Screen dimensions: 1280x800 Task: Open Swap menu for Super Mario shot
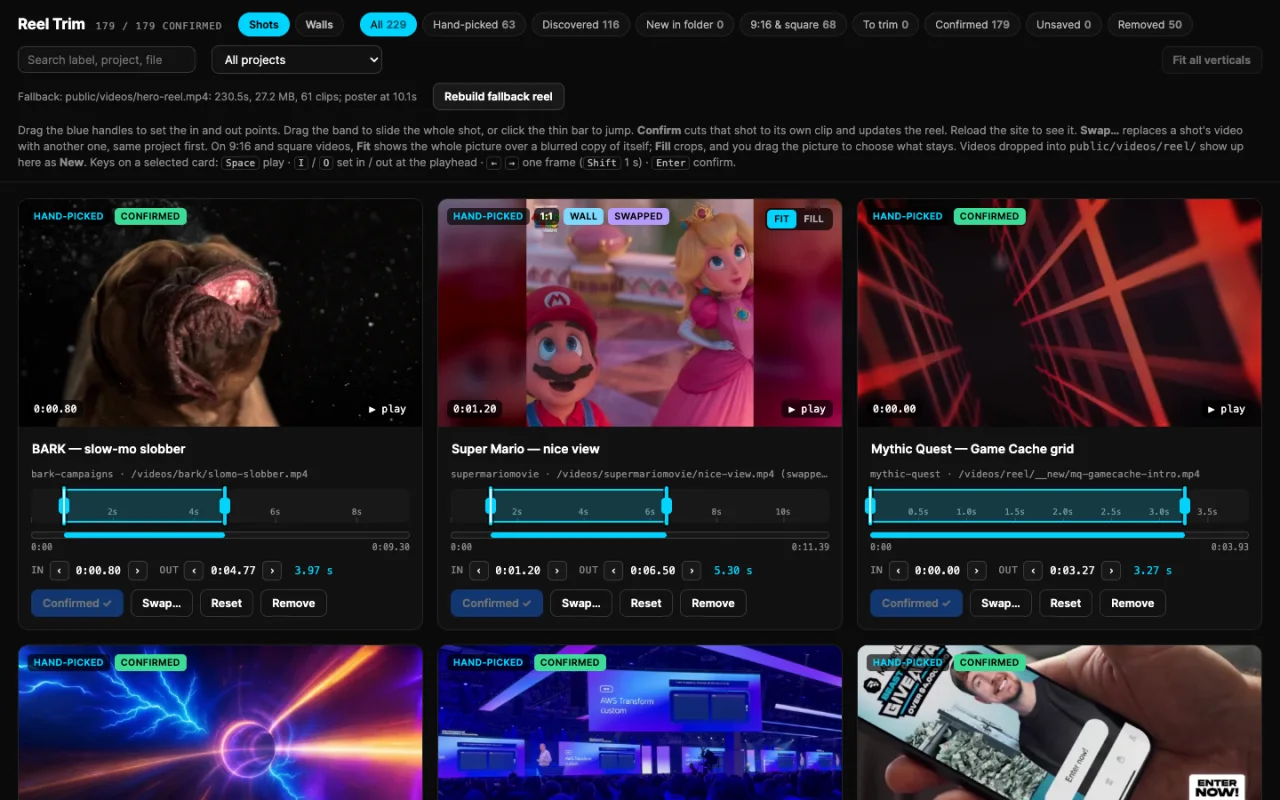click(581, 603)
